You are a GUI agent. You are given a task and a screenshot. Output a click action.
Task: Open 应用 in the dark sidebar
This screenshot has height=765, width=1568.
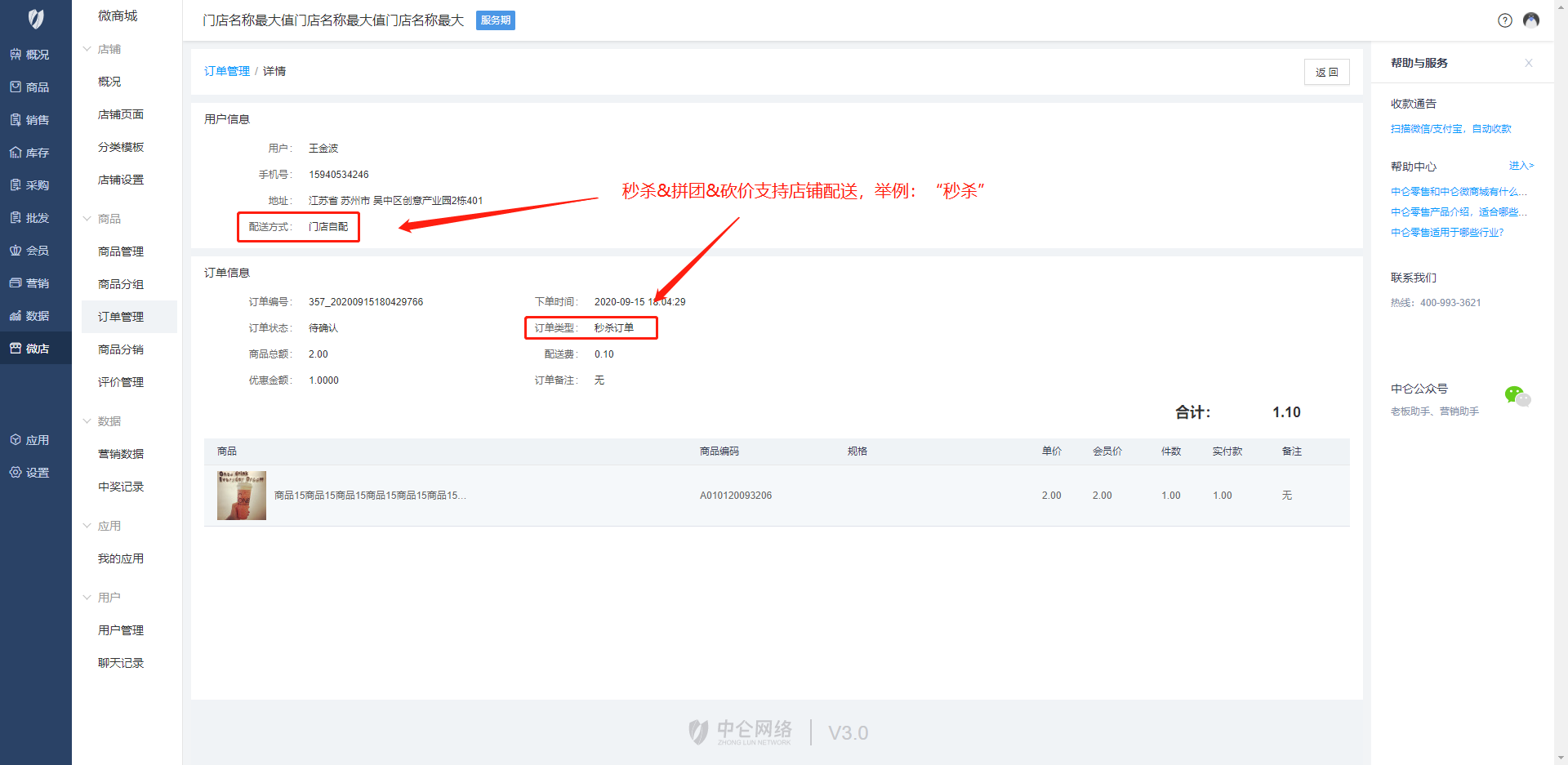29,440
